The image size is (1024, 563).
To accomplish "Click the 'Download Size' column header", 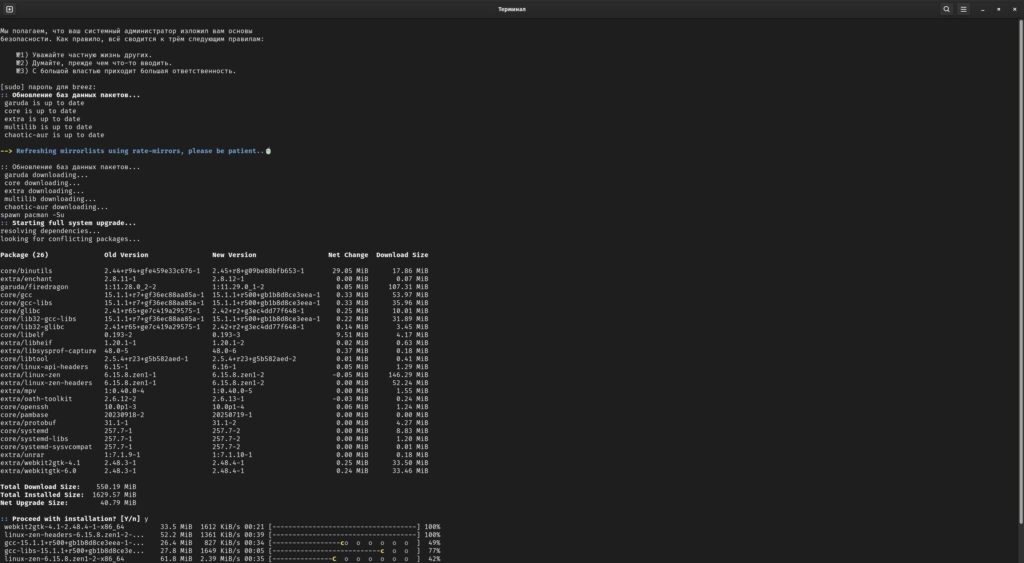I will 402,255.
